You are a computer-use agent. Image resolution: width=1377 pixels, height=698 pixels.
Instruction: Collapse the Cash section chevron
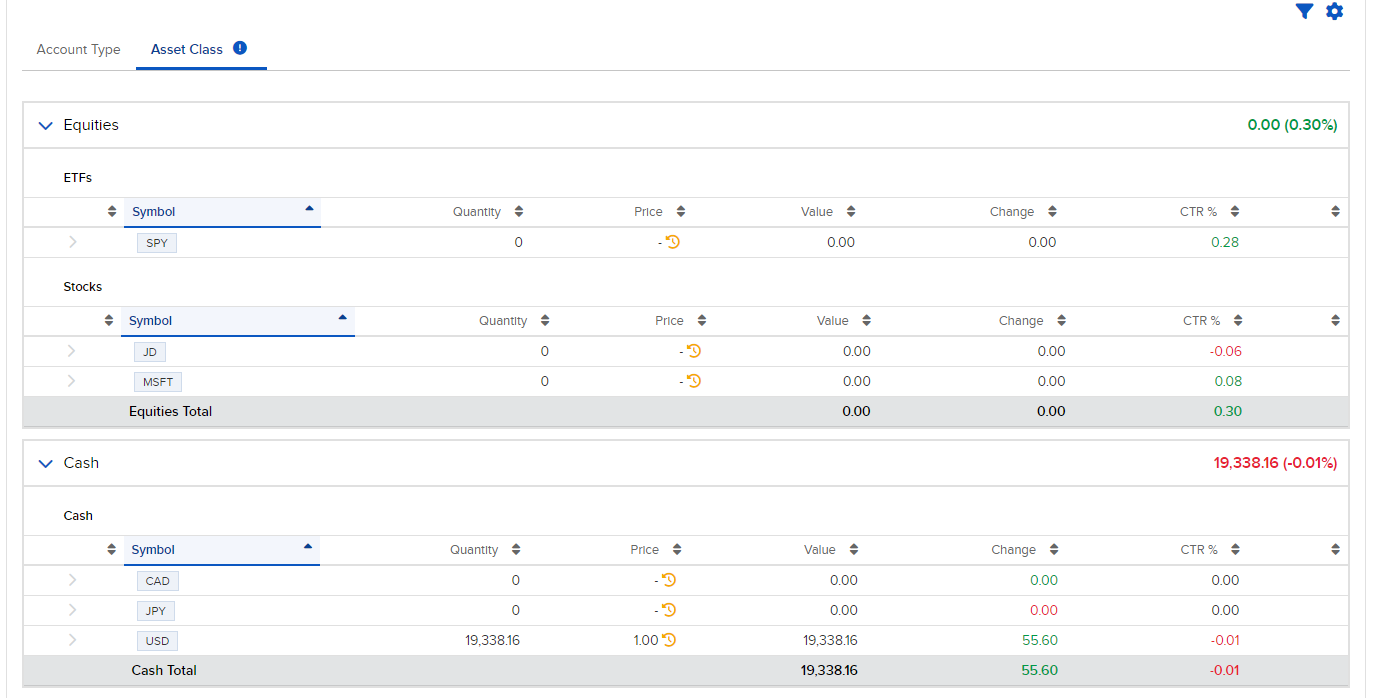(x=45, y=463)
